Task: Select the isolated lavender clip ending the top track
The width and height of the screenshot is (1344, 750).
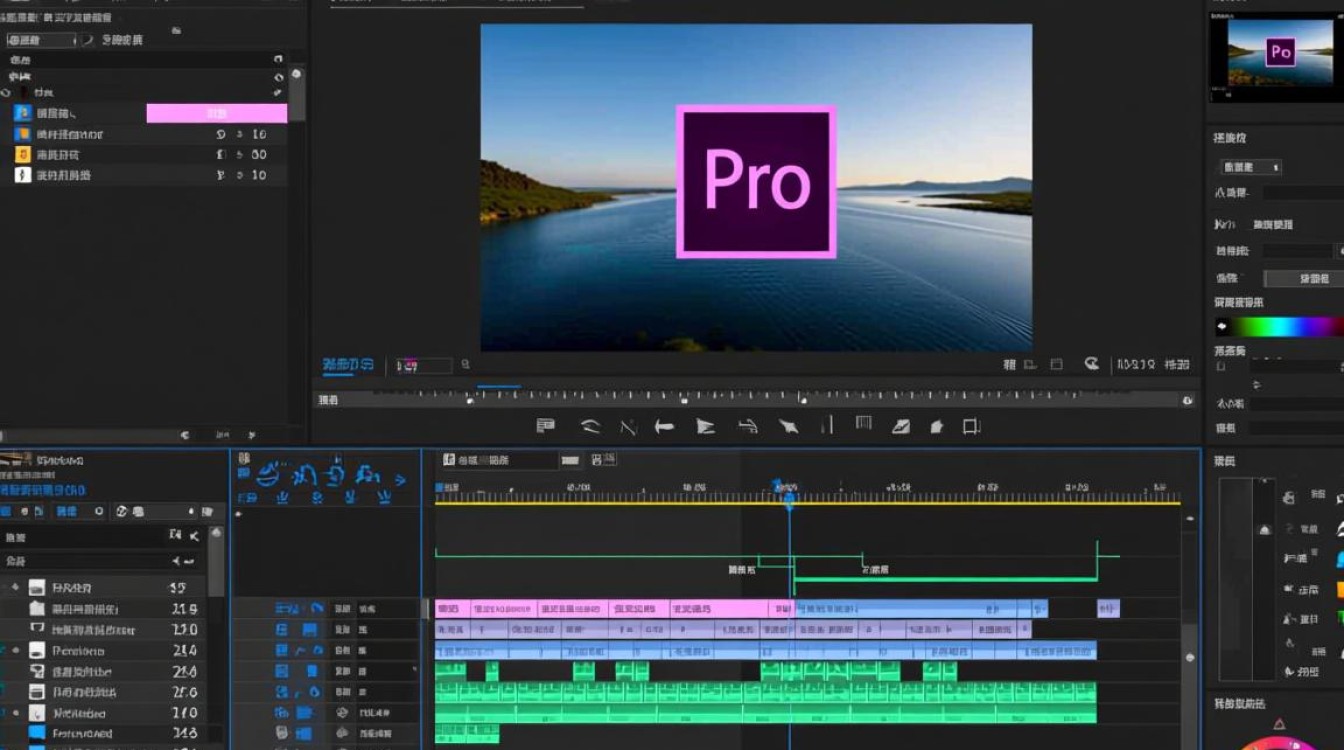Action: (x=1108, y=608)
